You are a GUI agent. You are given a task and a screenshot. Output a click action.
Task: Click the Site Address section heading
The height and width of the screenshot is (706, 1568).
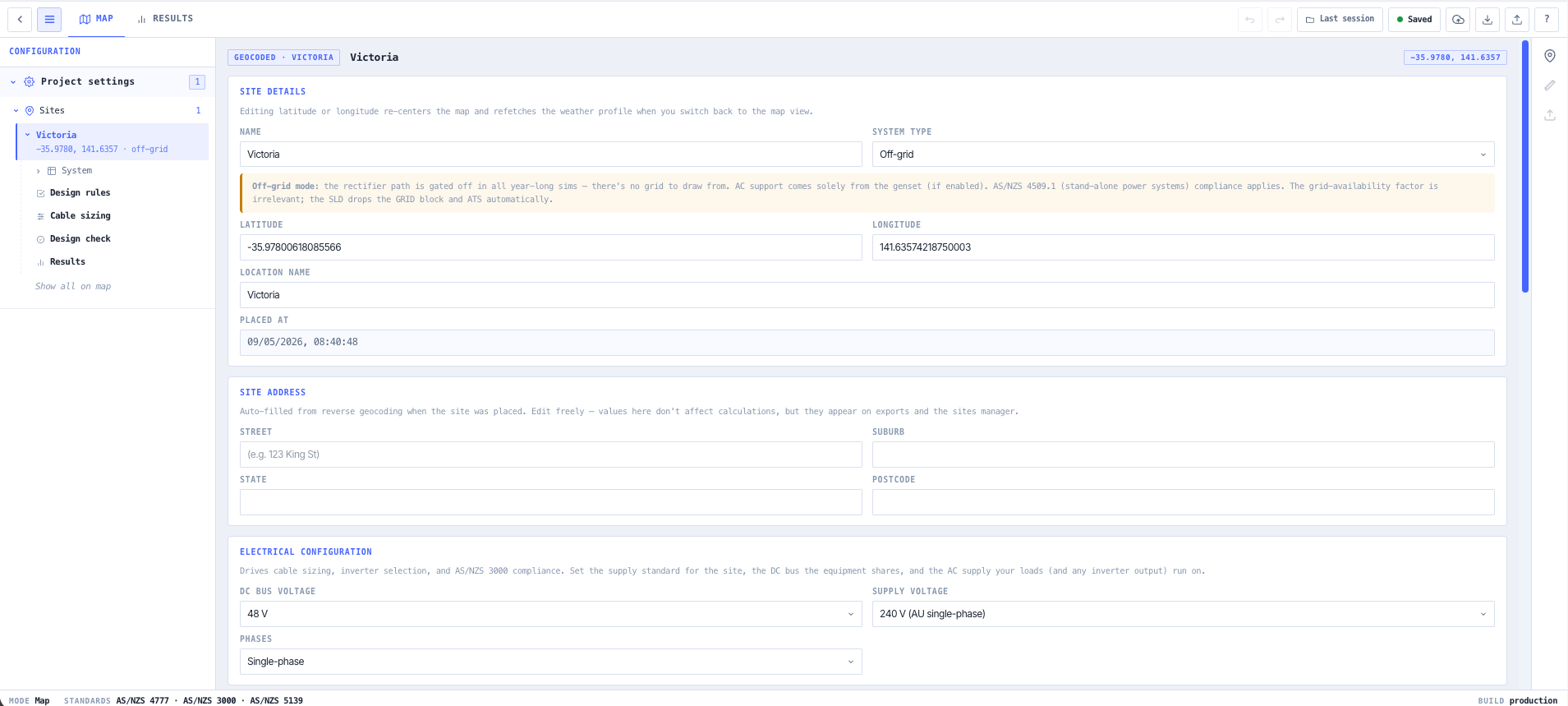(273, 393)
